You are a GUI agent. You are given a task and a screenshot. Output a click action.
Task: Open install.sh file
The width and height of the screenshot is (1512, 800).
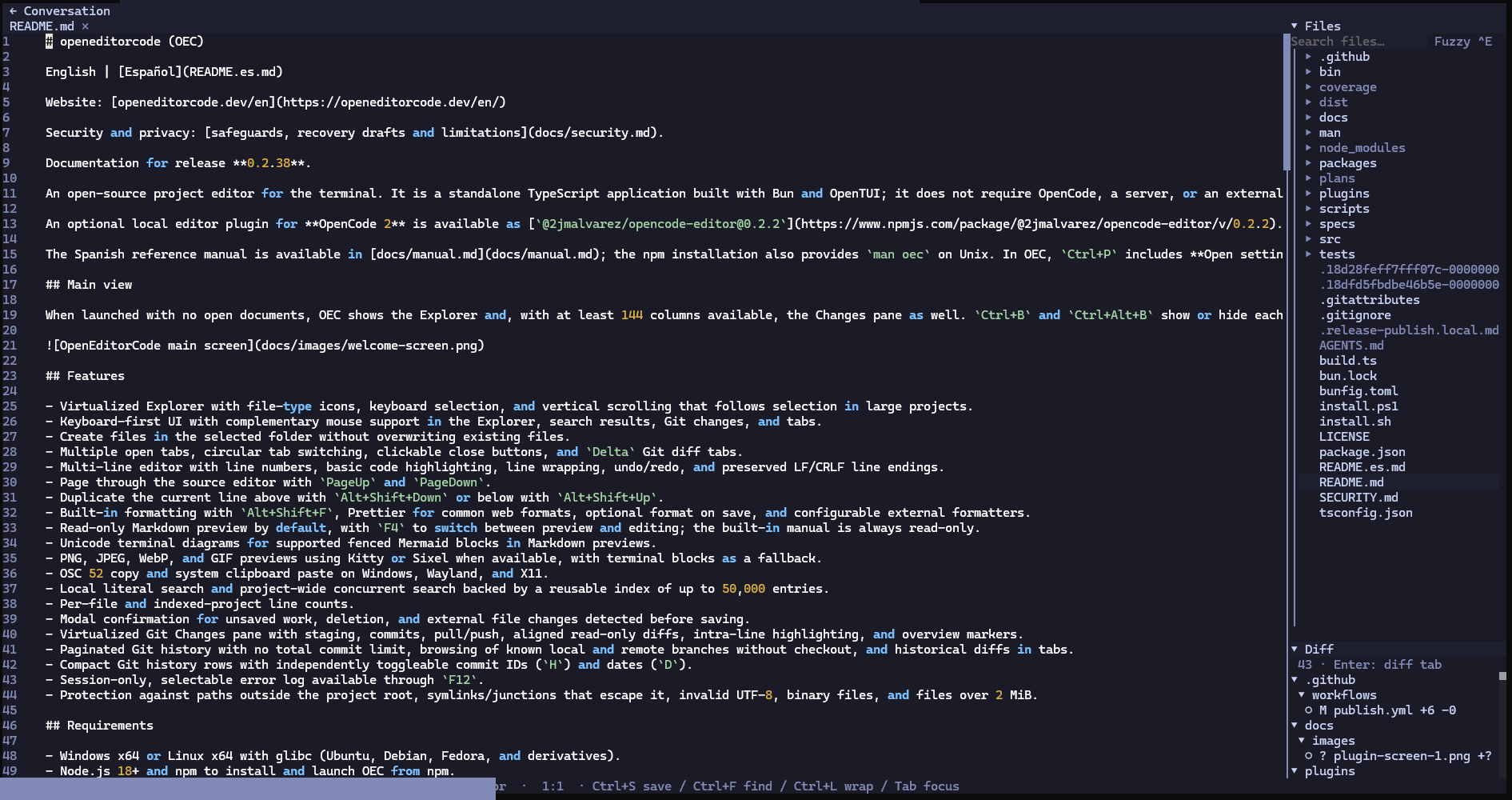[1354, 422]
